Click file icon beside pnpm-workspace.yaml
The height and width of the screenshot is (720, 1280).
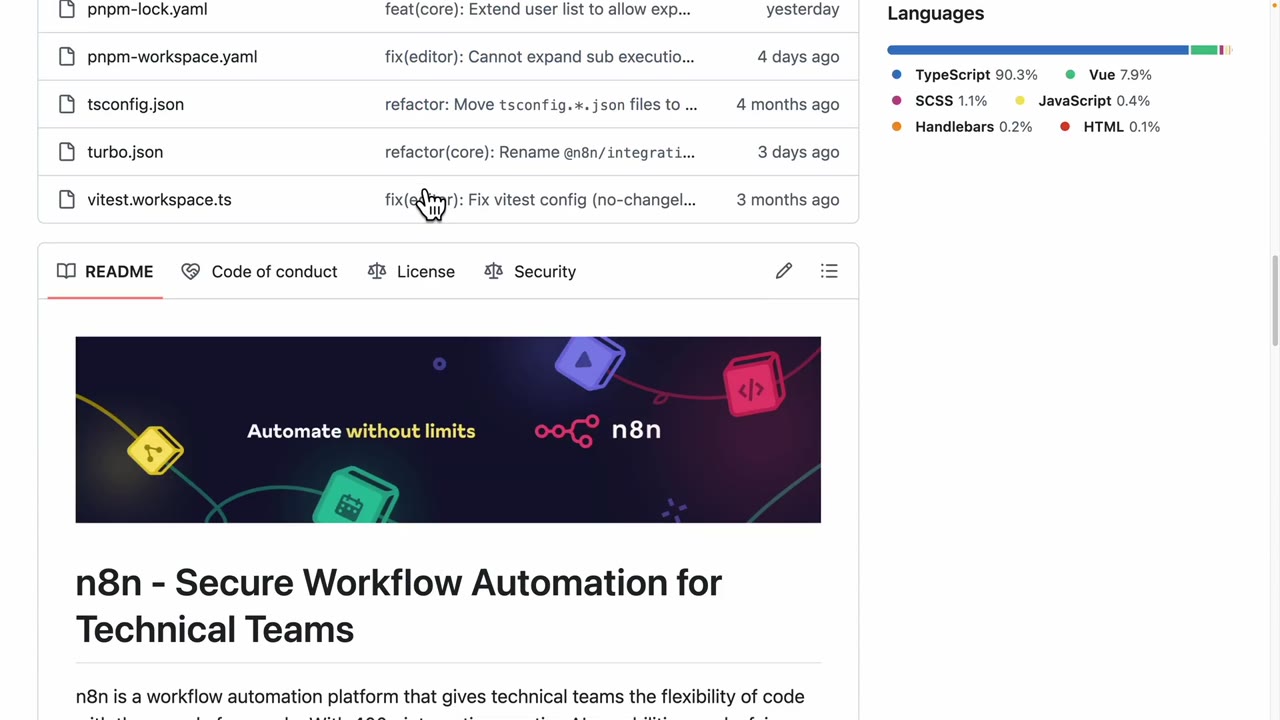coord(67,57)
